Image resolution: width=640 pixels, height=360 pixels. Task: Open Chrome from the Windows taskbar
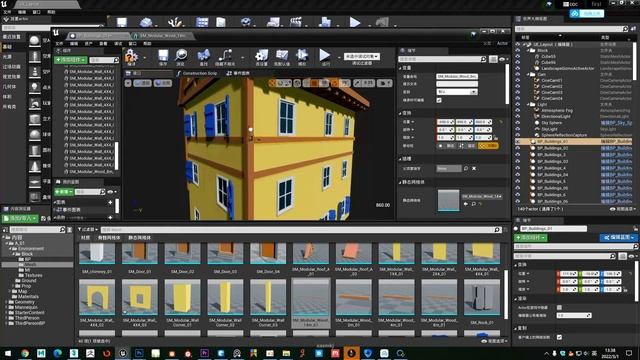pyautogui.click(x=25, y=353)
